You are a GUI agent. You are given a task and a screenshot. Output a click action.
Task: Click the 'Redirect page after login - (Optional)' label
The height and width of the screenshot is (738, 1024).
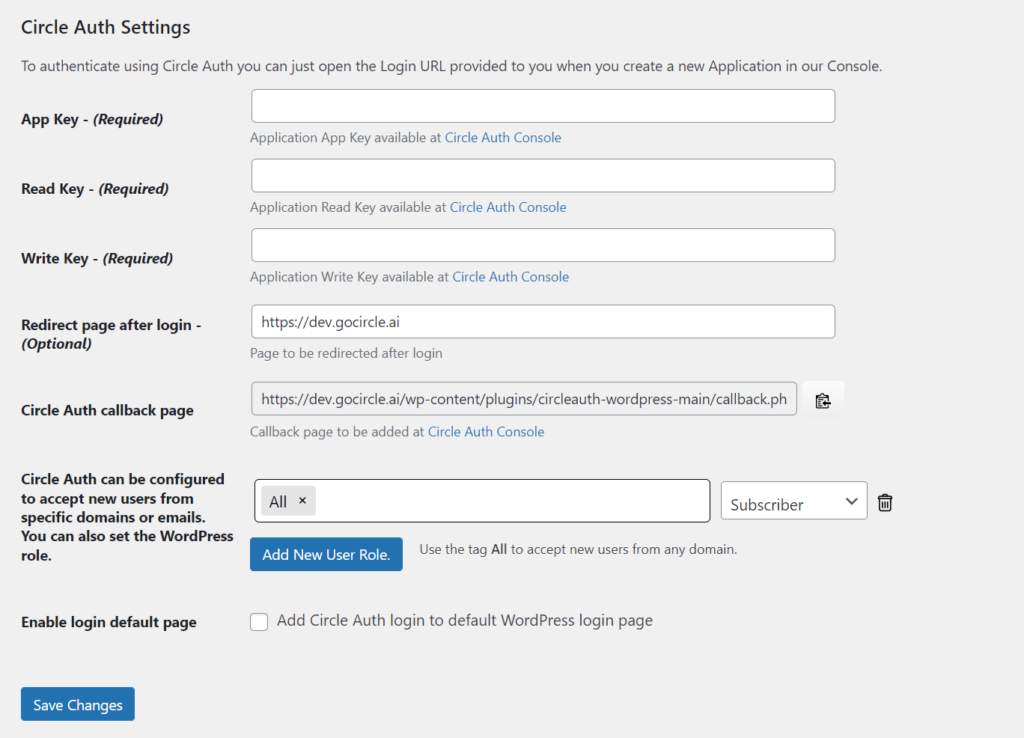[x=111, y=334]
